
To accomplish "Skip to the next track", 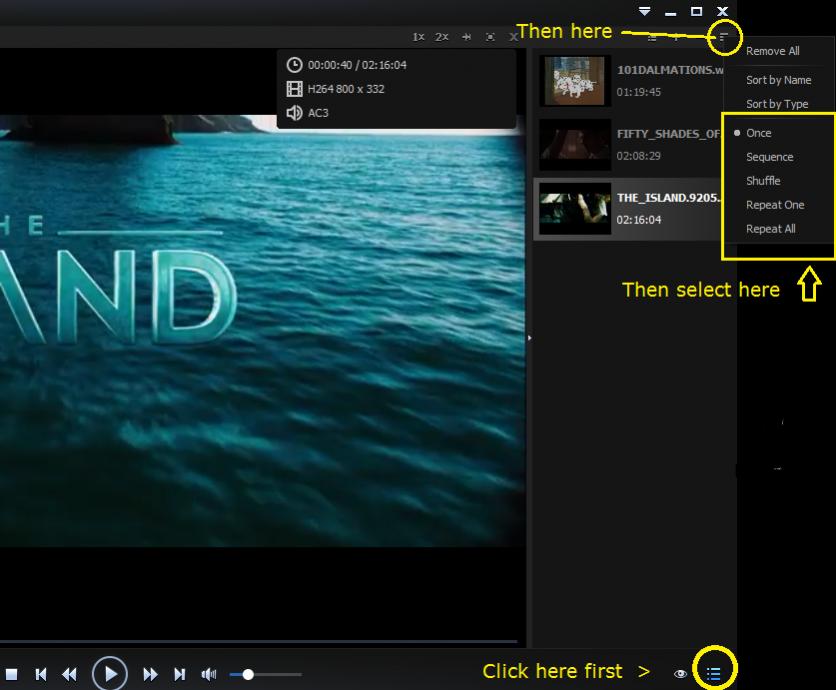I will point(180,675).
